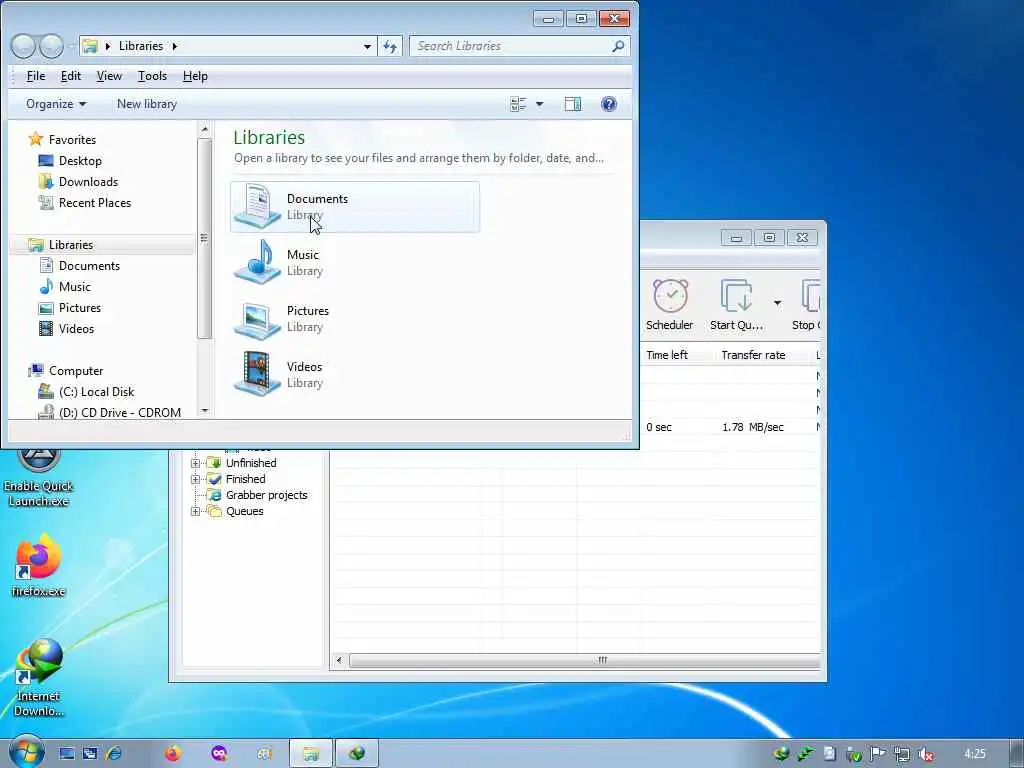Open the Organize dropdown menu
Screen dimensions: 1024x768
point(56,104)
